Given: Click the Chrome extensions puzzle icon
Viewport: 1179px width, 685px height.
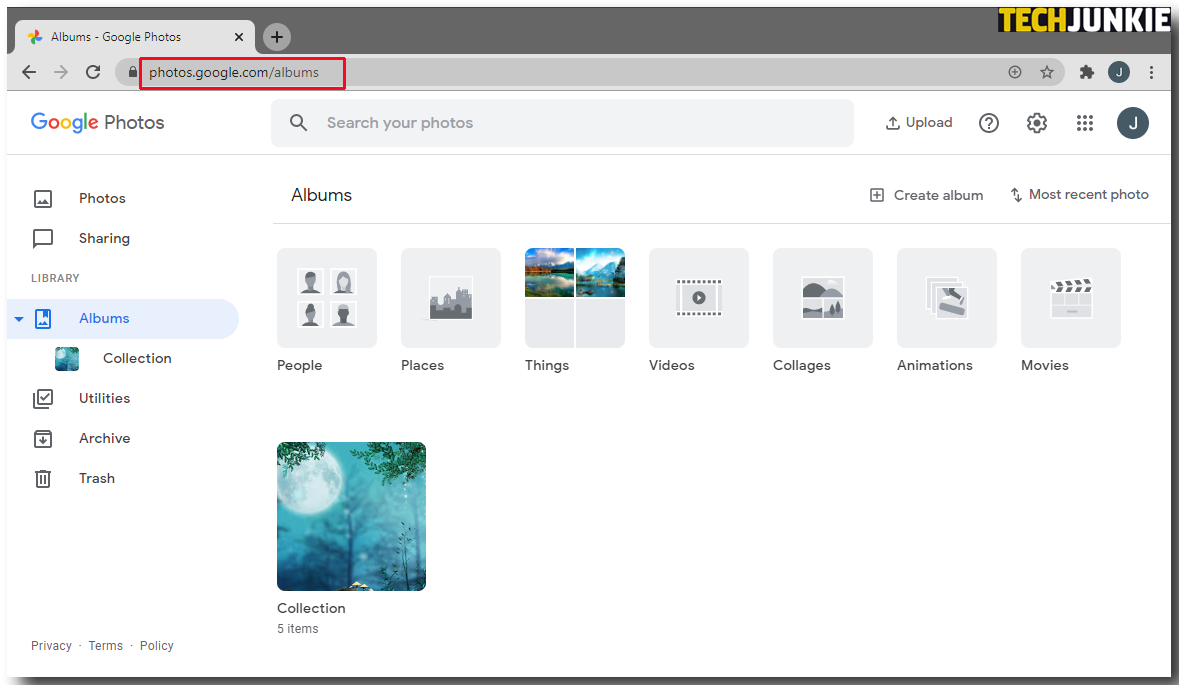Looking at the screenshot, I should (x=1087, y=72).
